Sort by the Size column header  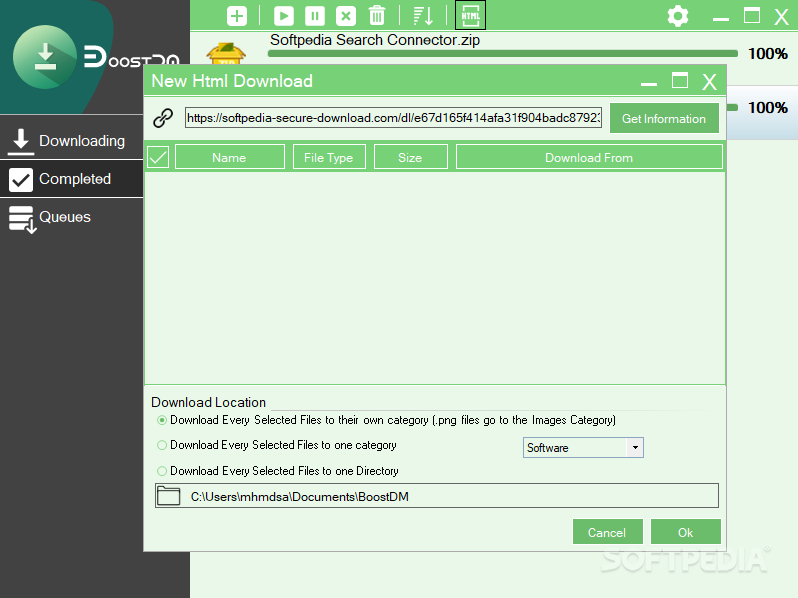click(x=411, y=157)
